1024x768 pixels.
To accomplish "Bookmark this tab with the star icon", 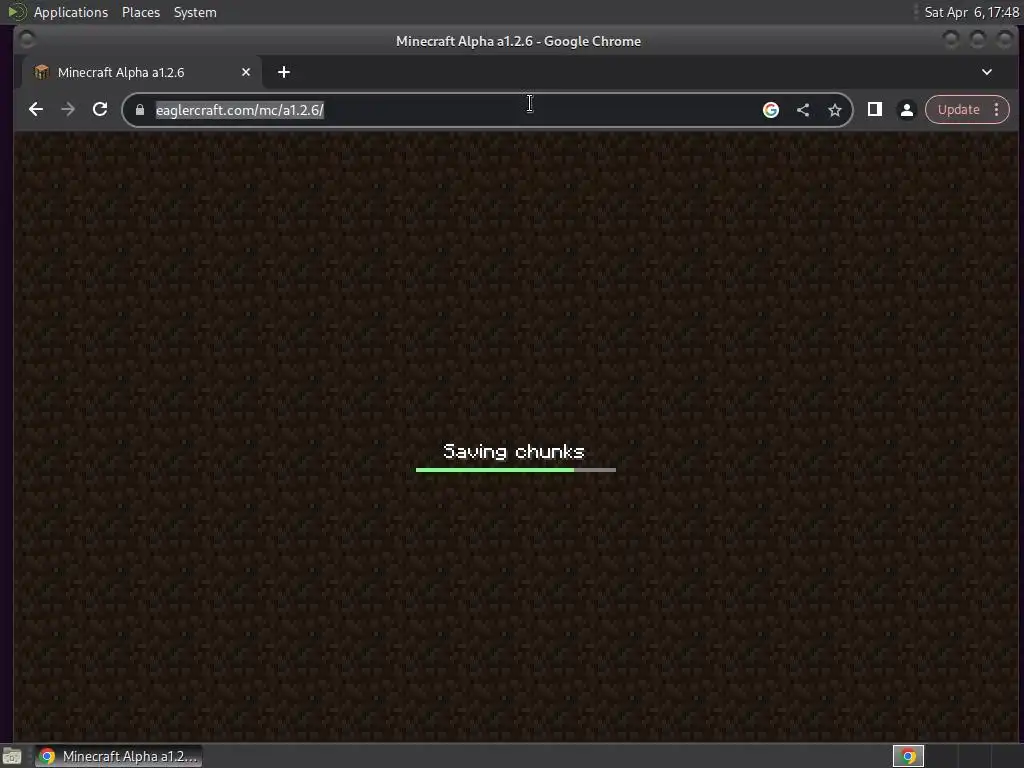I will [x=835, y=110].
